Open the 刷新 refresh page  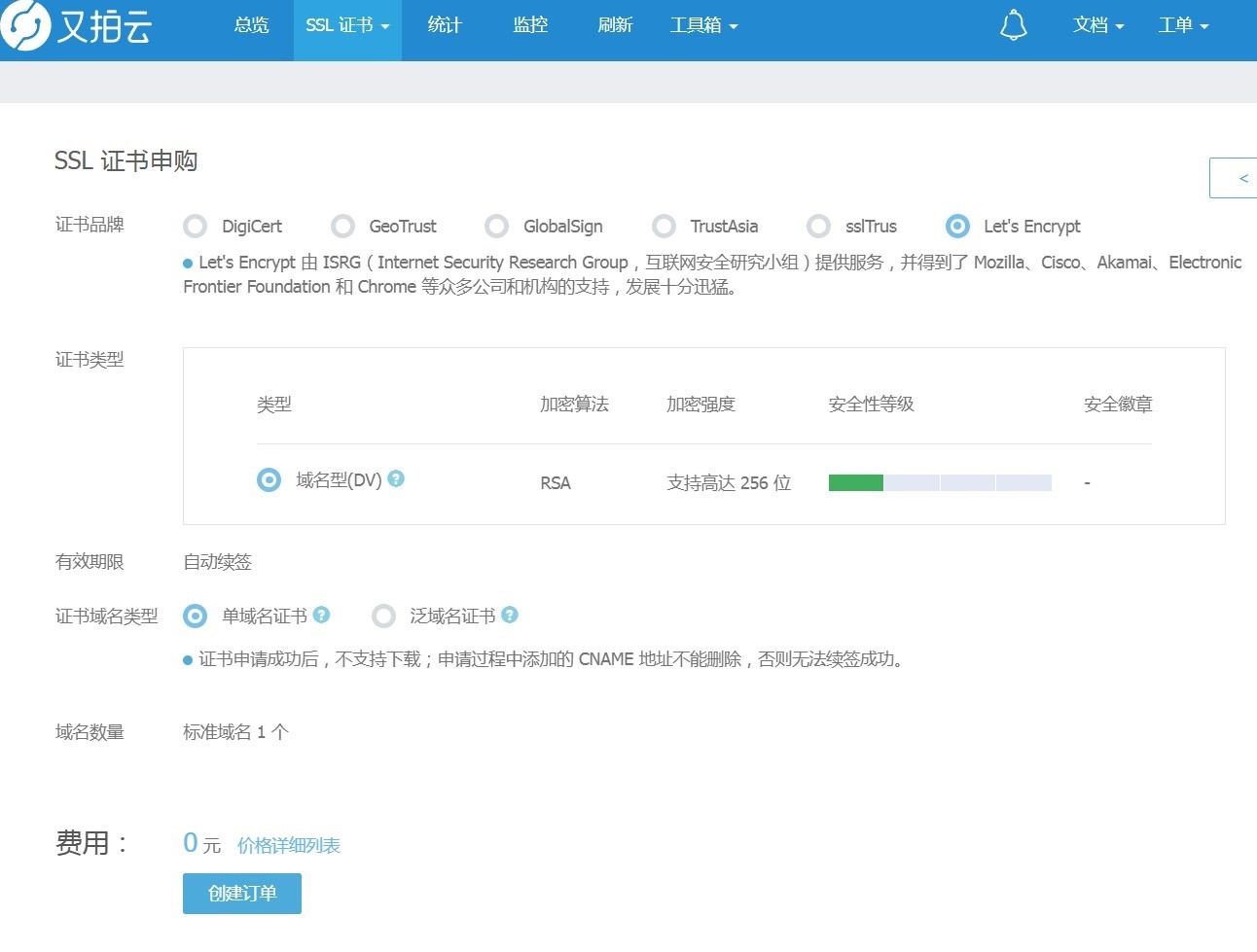615,25
